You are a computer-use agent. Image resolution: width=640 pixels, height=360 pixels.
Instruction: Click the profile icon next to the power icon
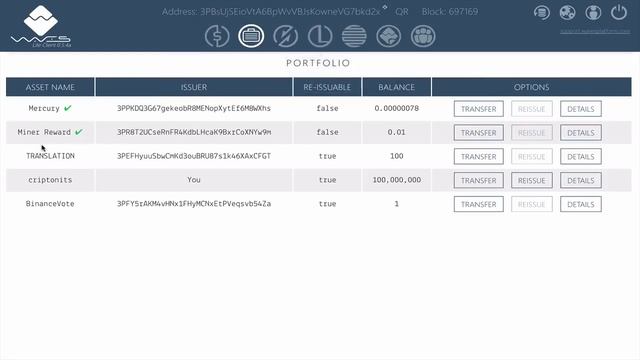pos(593,13)
